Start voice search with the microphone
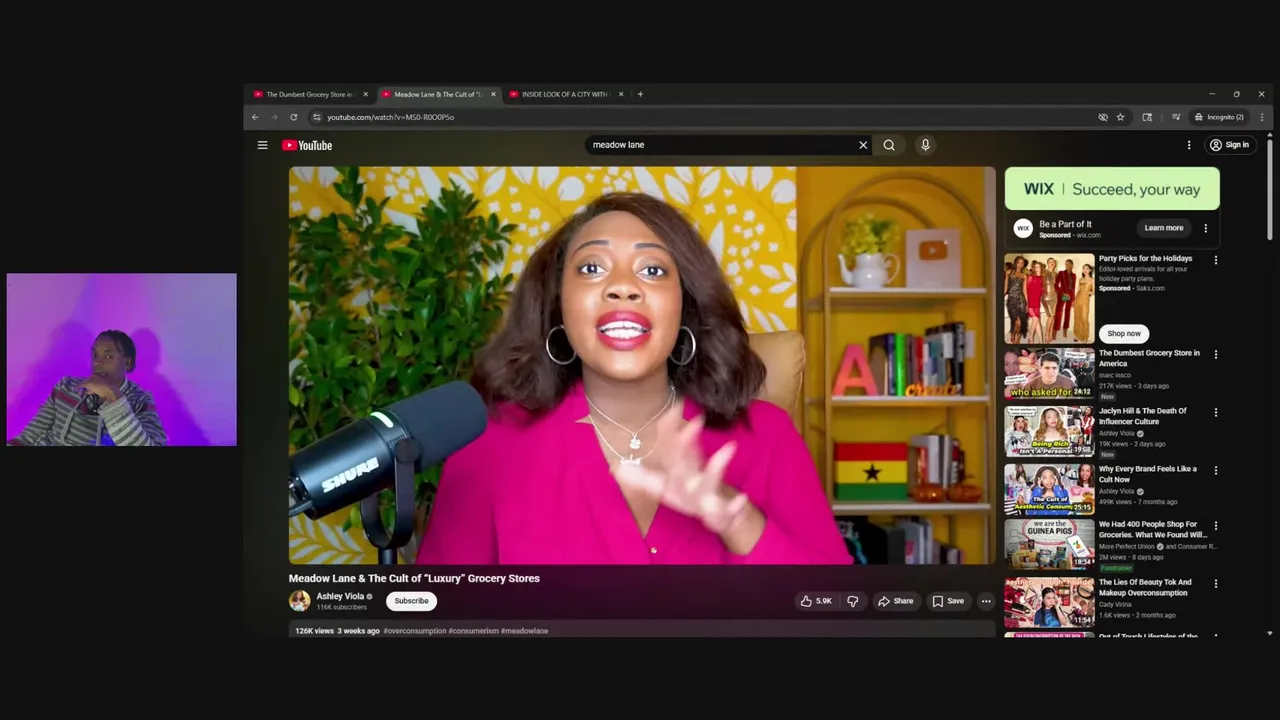Screen dimensions: 1280x720 (x=925, y=145)
